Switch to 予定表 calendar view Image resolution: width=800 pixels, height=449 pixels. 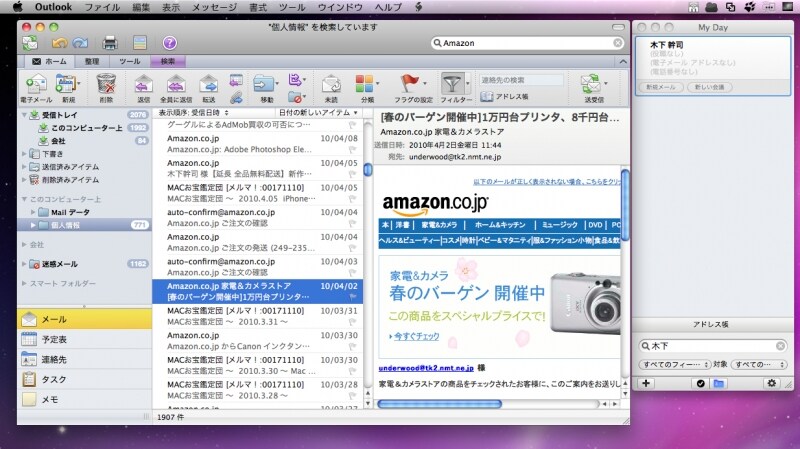point(85,339)
